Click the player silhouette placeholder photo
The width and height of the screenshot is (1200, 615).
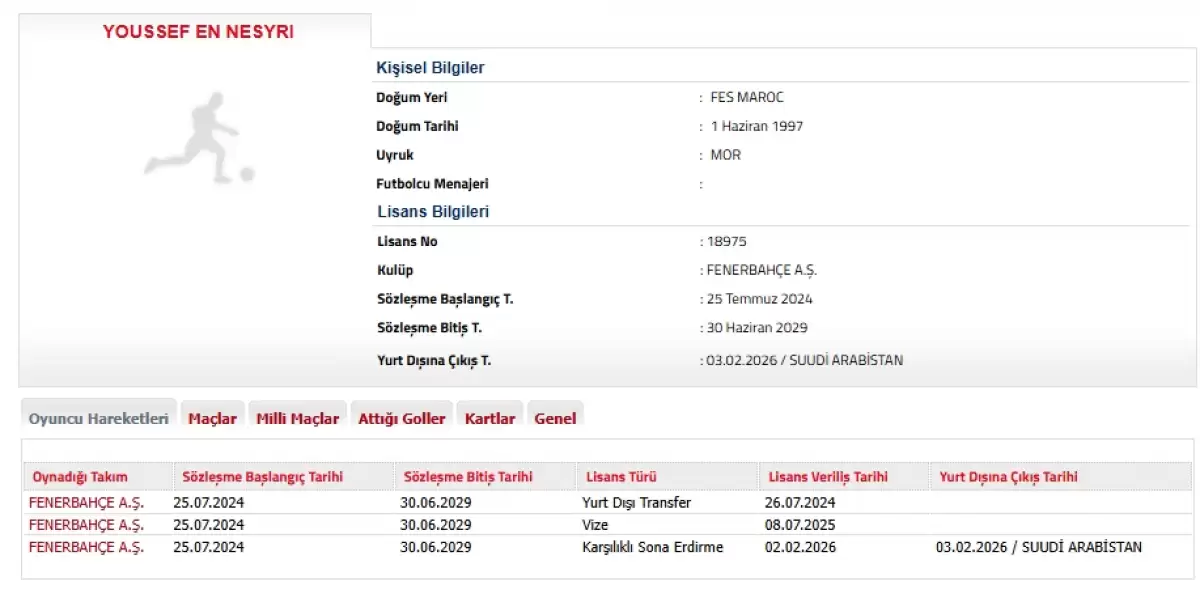[x=198, y=138]
